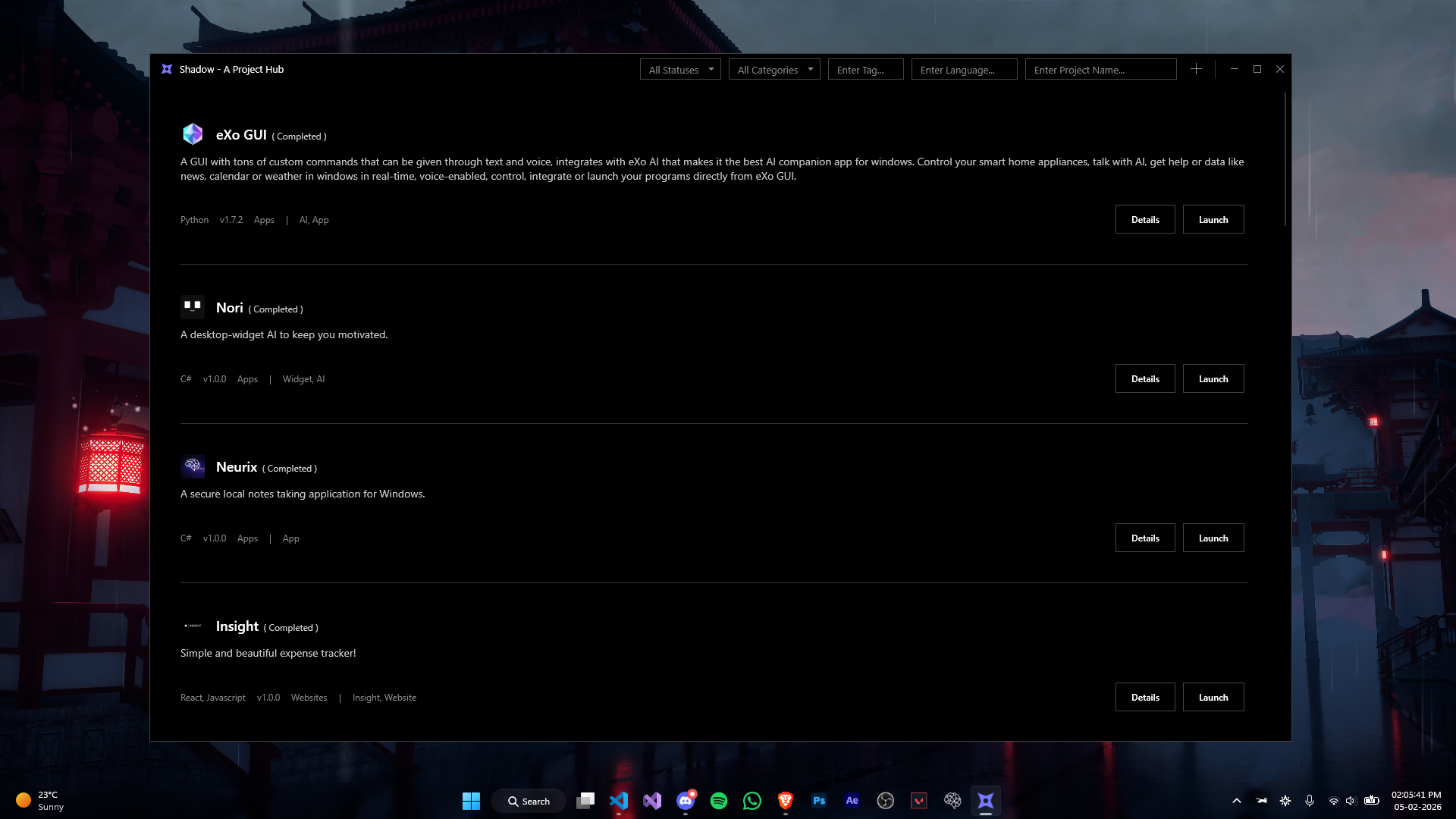This screenshot has width=1456, height=819.
Task: Open Spotify from the taskbar
Action: pos(718,801)
